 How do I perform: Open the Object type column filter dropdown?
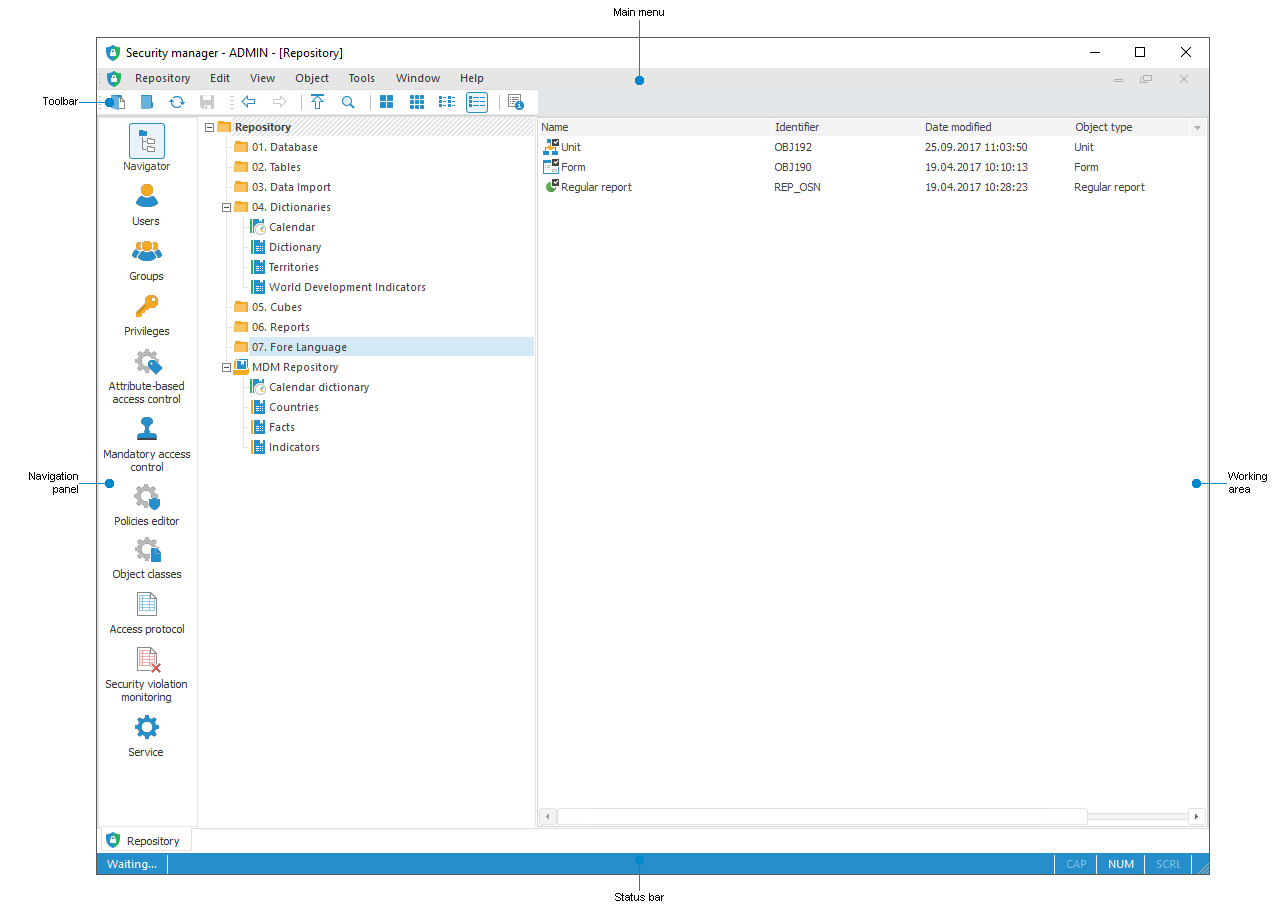coord(1196,127)
